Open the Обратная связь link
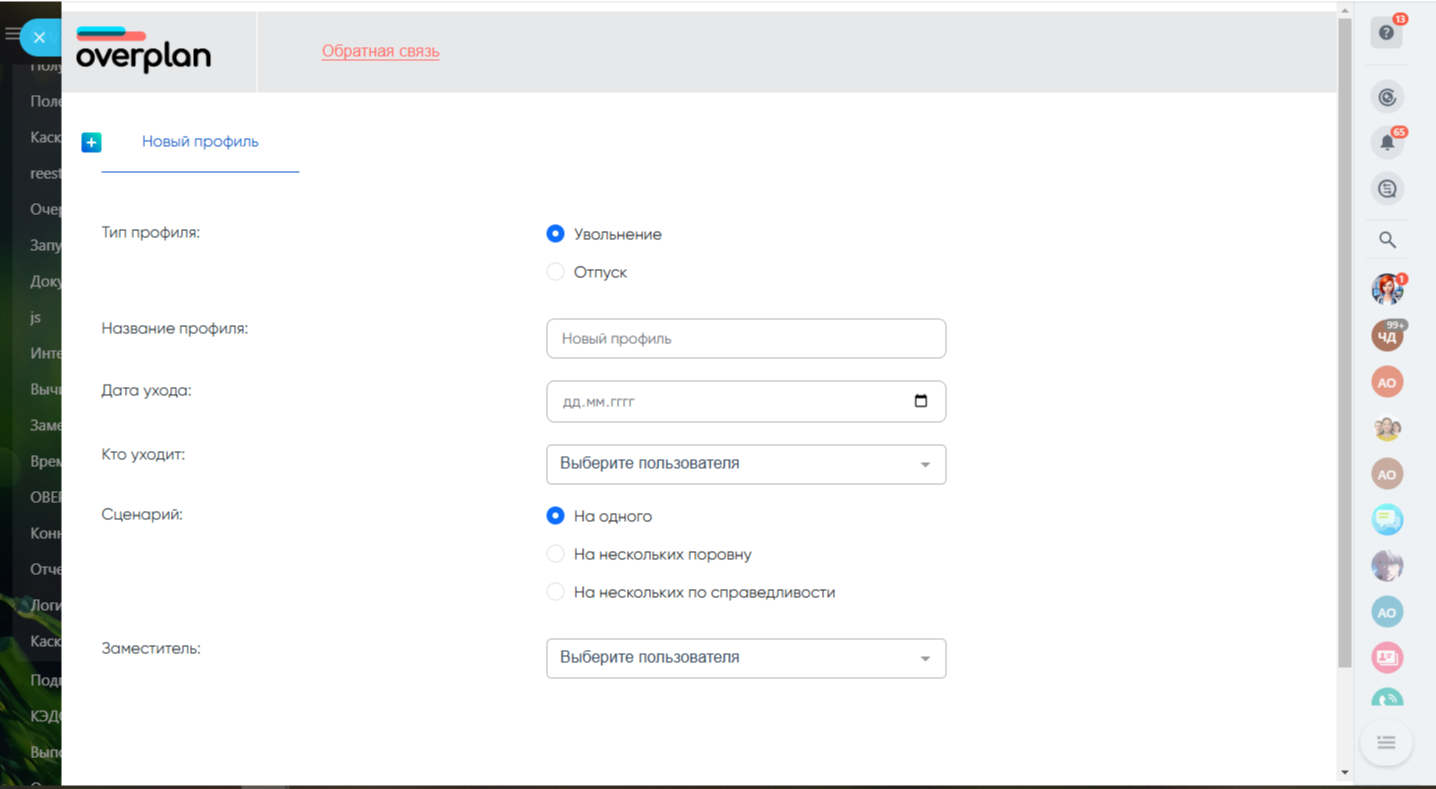This screenshot has width=1436, height=789. 380,51
